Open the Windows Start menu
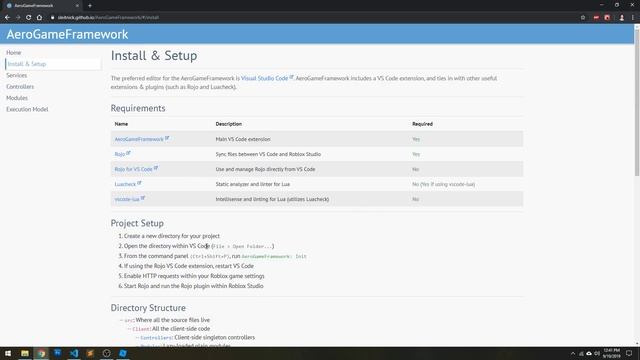 (8, 353)
